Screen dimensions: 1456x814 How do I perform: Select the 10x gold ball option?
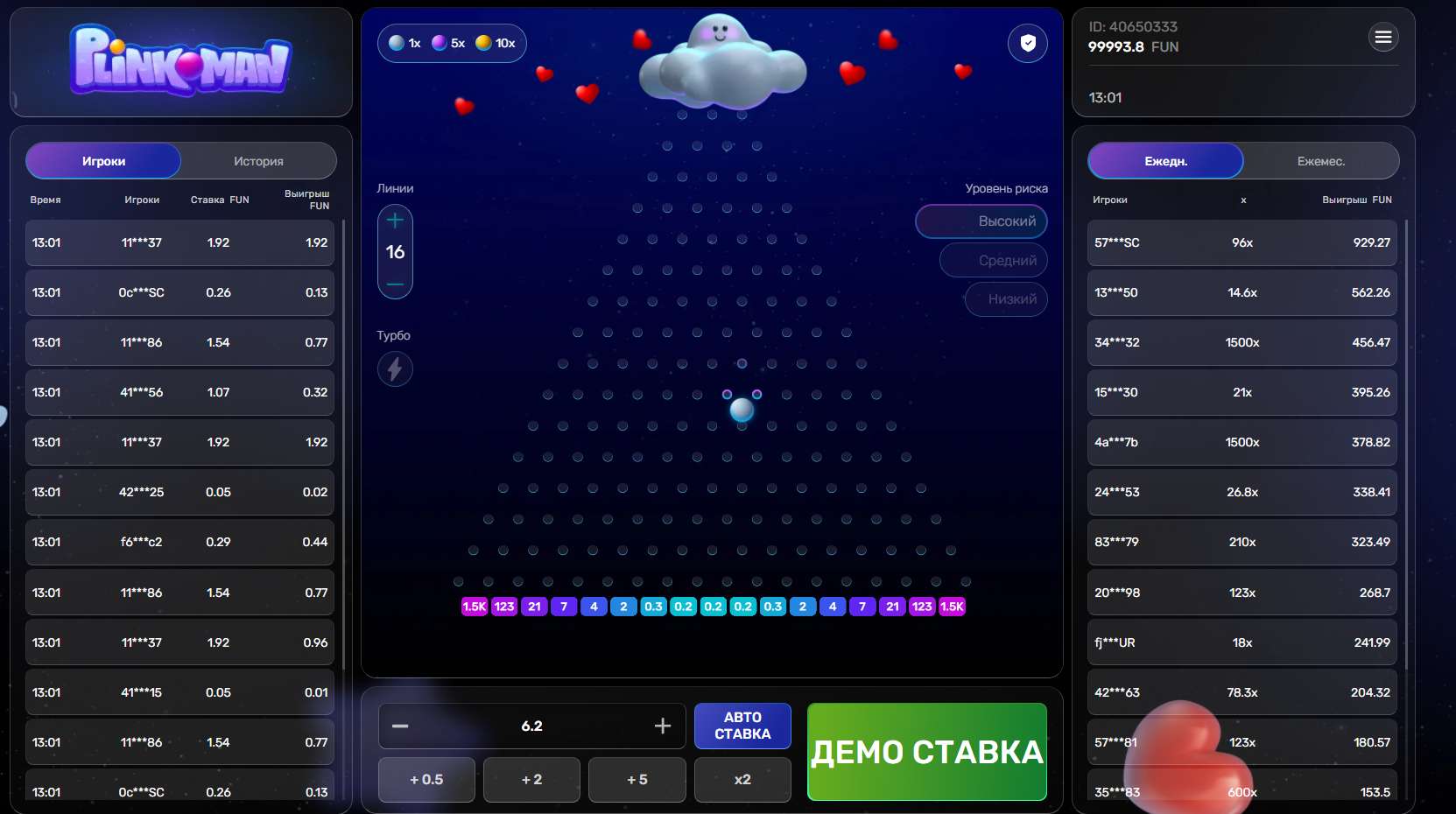pos(496,43)
